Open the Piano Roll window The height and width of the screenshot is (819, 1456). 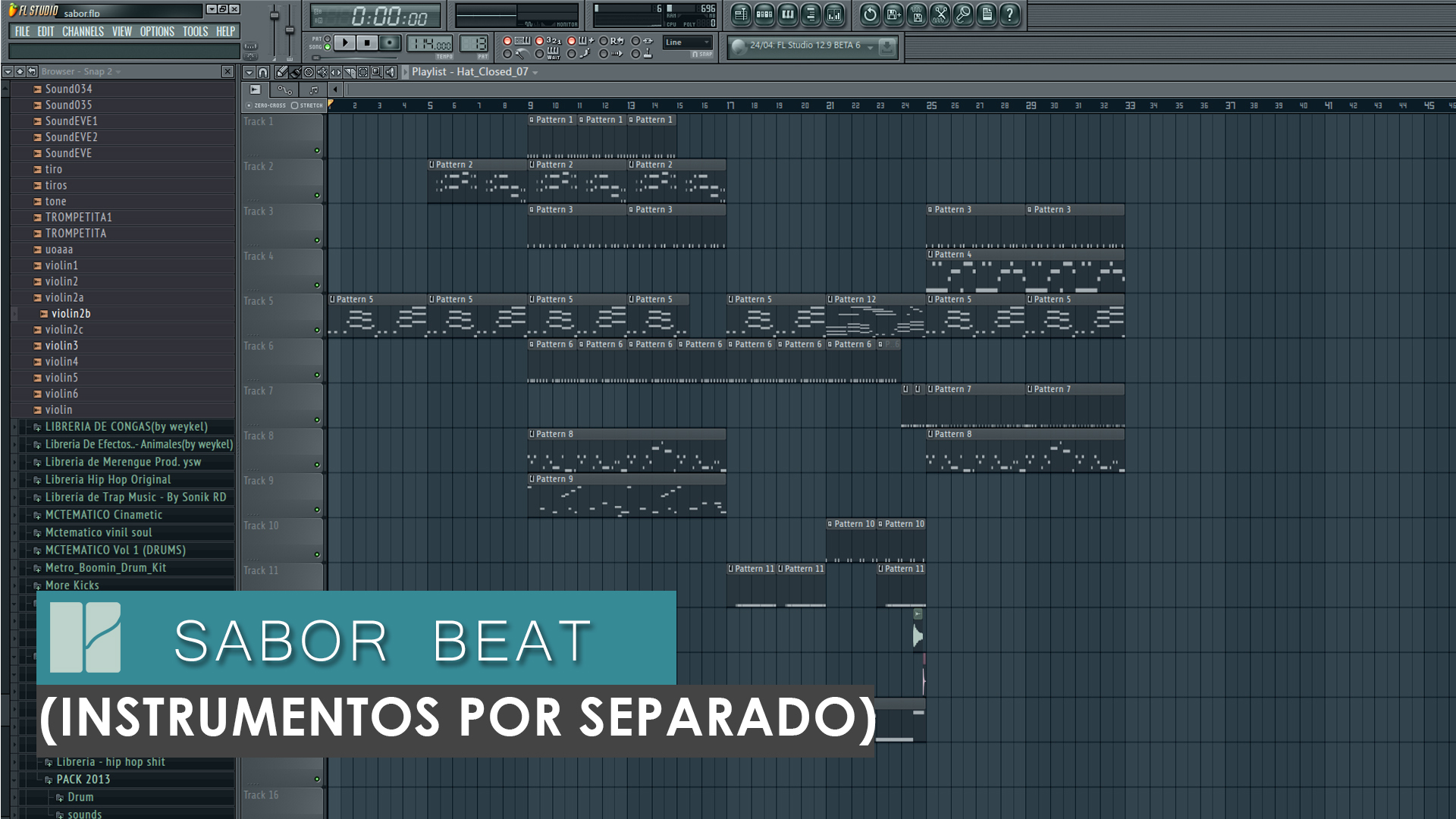tap(788, 14)
